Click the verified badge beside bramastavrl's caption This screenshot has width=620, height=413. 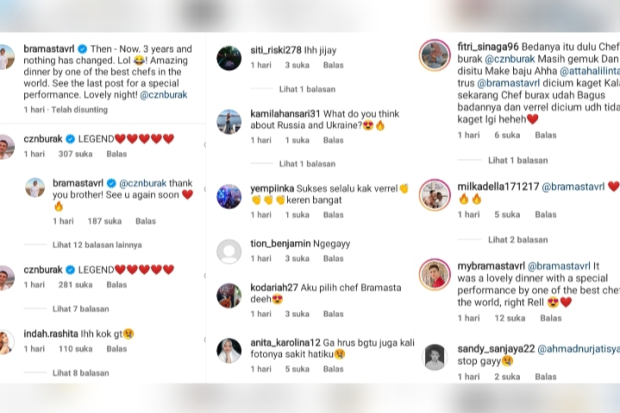coord(82,49)
